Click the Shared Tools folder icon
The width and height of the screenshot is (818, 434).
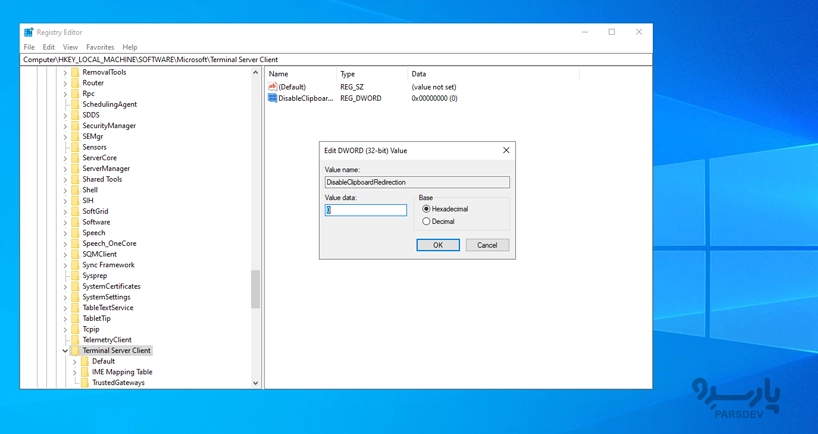(75, 179)
